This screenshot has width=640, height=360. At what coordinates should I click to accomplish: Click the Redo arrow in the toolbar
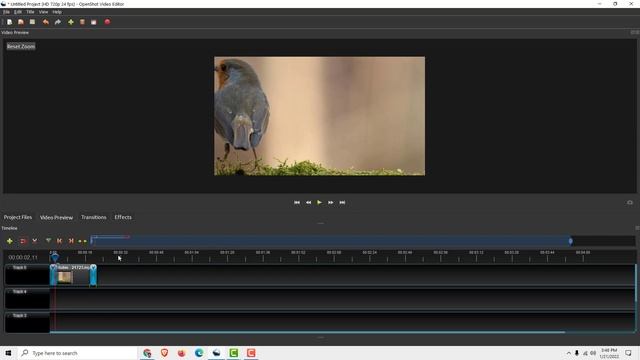point(58,22)
